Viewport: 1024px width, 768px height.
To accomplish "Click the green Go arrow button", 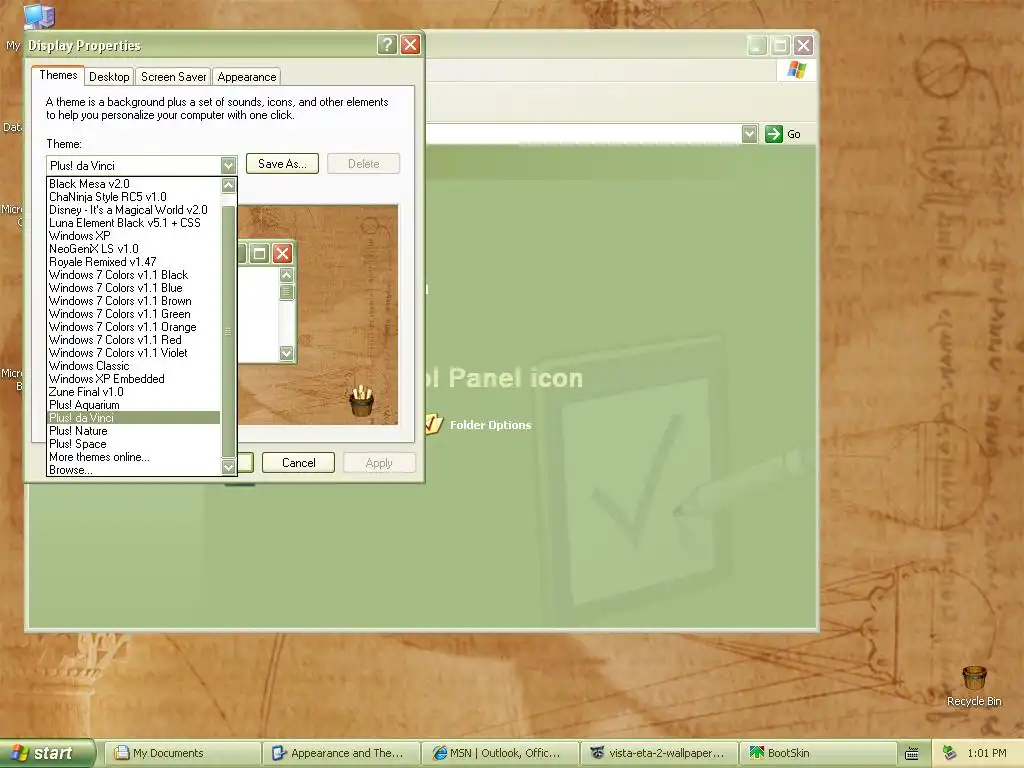I will 774,134.
